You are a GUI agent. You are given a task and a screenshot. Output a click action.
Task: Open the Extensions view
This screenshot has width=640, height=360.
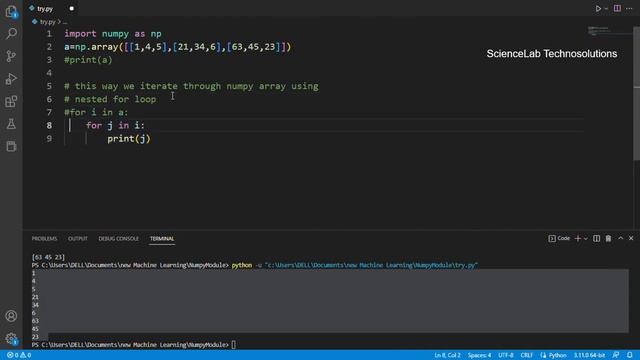pyautogui.click(x=11, y=101)
